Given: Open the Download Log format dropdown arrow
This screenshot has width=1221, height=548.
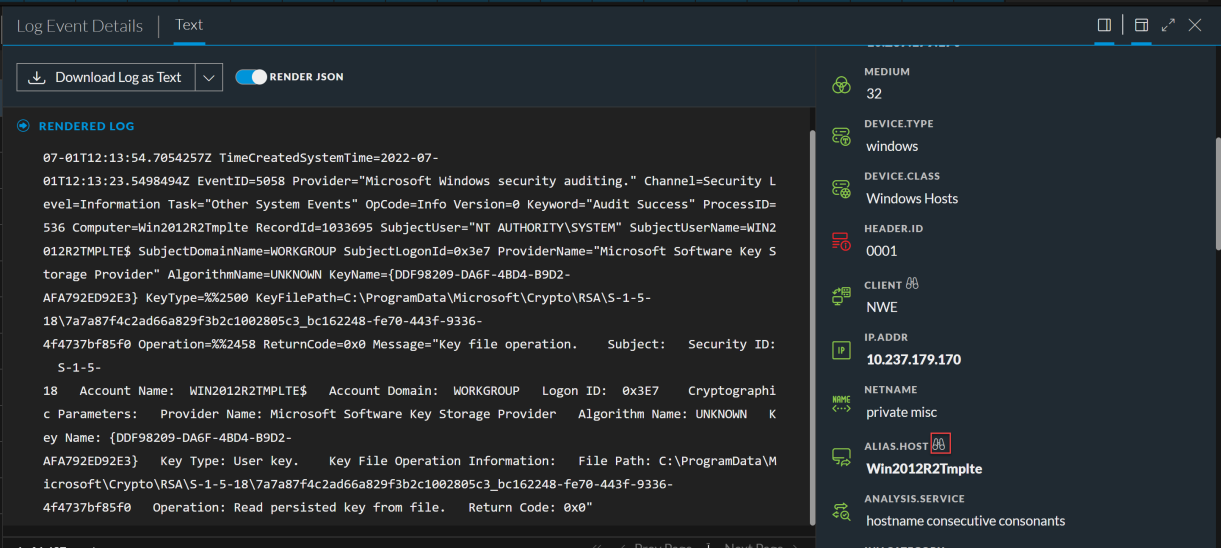Looking at the screenshot, I should 208,77.
